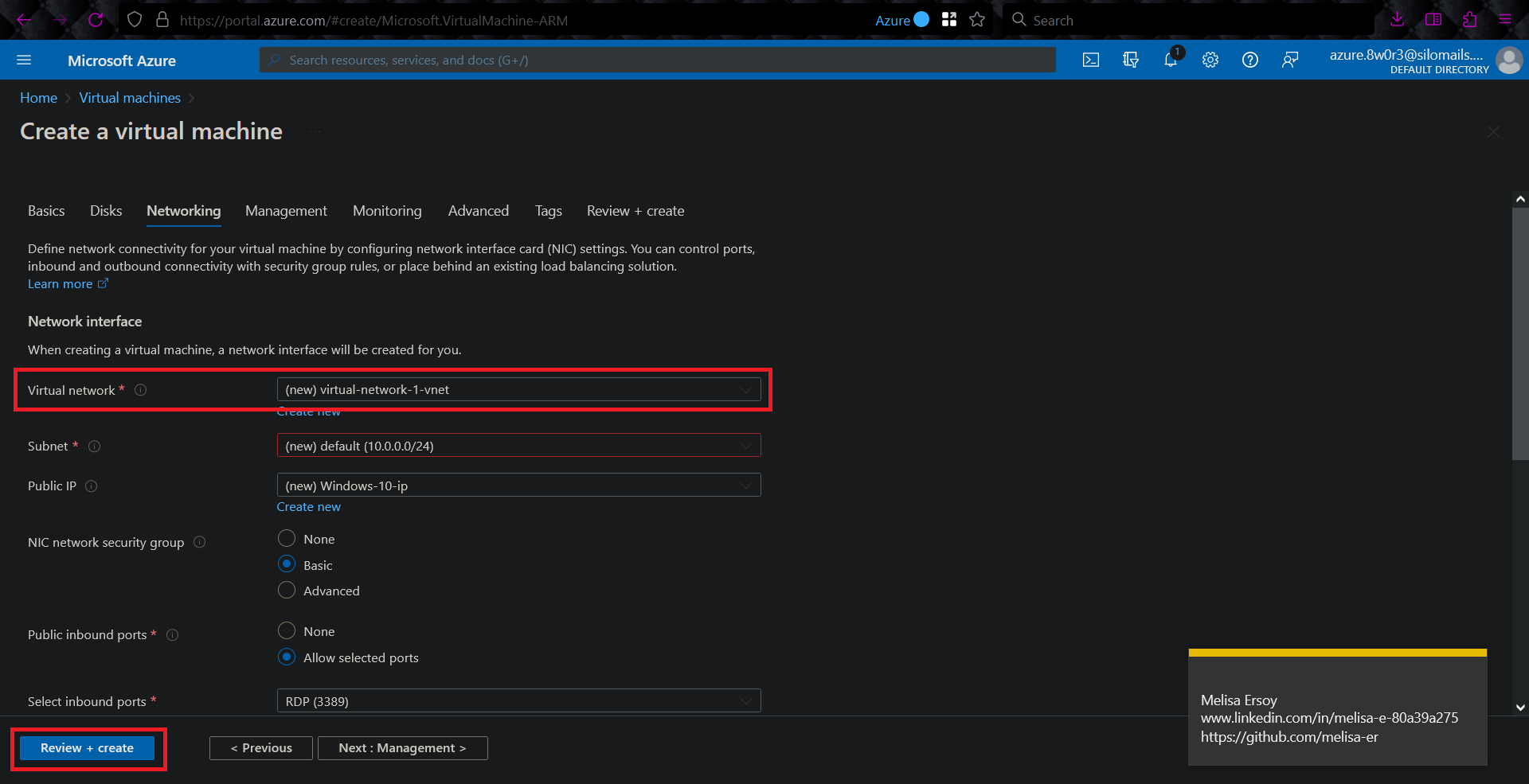Screen dimensions: 1529x784
Task: Click the Virtual network info icon
Action: pyautogui.click(x=141, y=390)
